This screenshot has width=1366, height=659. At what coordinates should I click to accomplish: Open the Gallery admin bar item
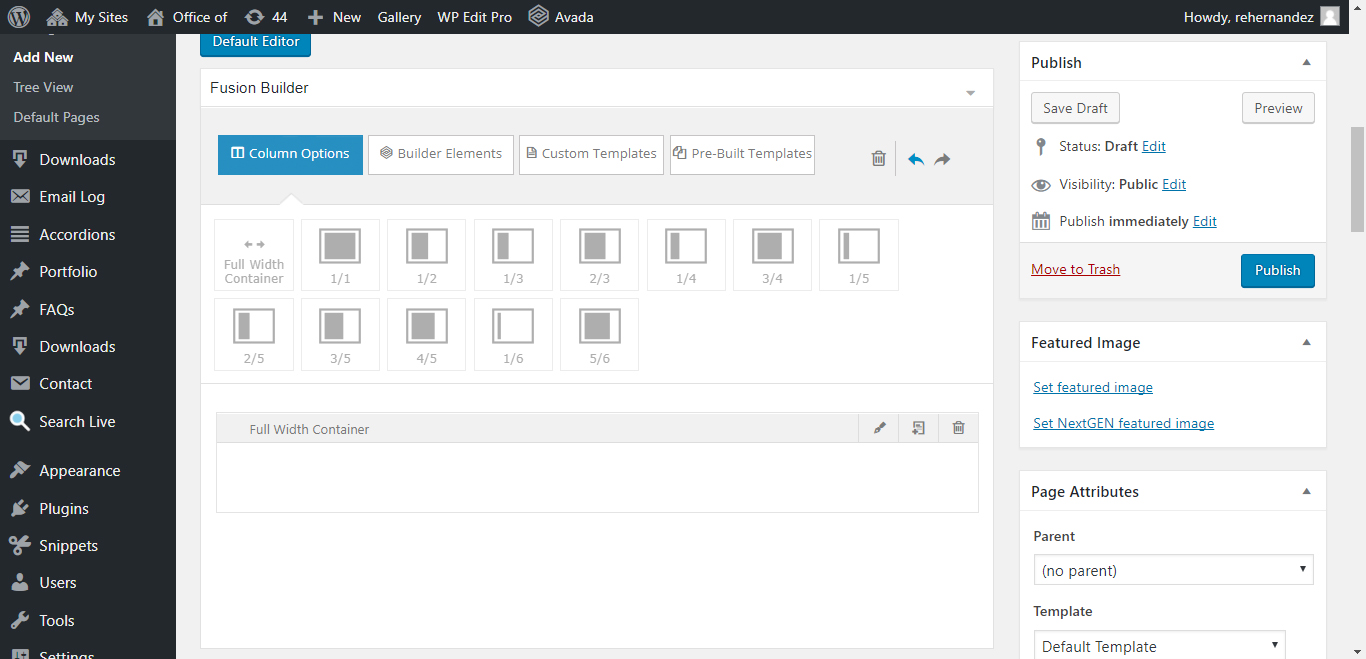pyautogui.click(x=399, y=17)
